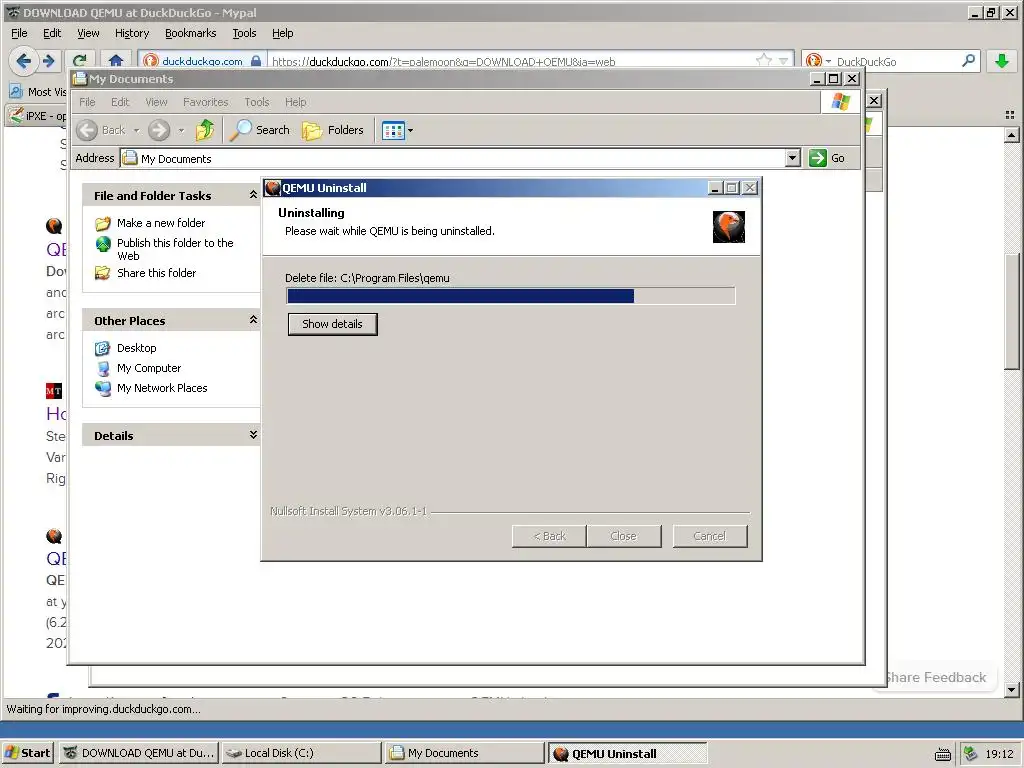The image size is (1024, 768).
Task: Reload the DuckDuckGo page in Mypal
Action: pyautogui.click(x=80, y=61)
